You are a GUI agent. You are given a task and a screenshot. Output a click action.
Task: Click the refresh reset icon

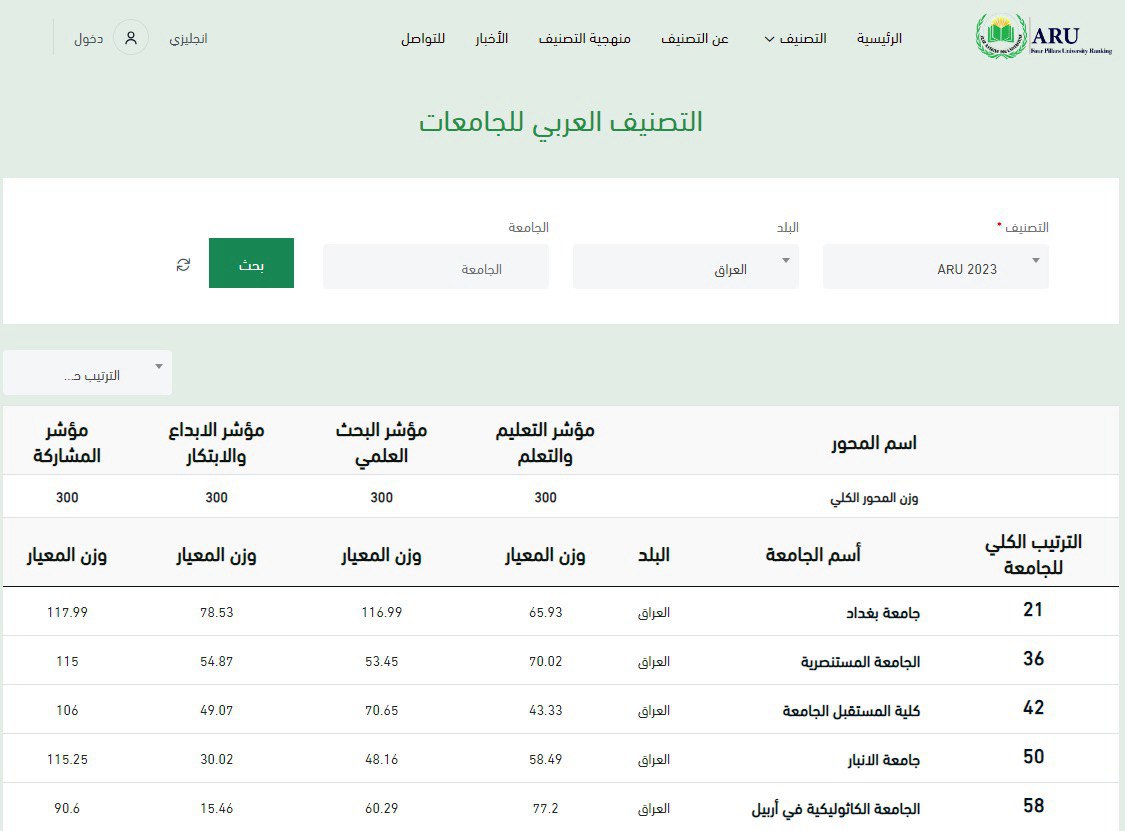[x=183, y=265]
